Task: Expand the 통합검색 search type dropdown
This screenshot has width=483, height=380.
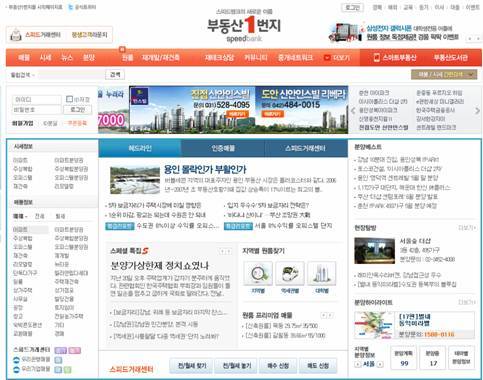Action: coord(23,75)
